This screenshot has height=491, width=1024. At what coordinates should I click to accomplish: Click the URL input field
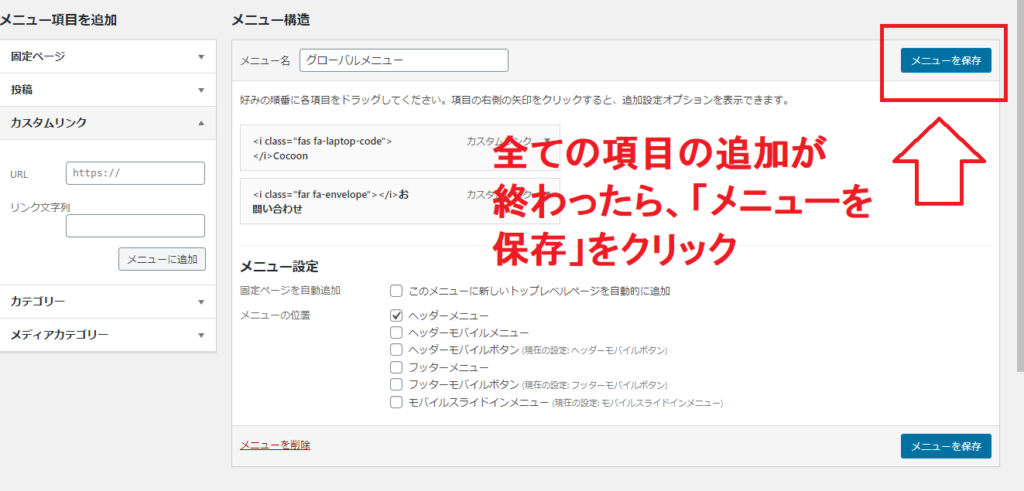(135, 174)
